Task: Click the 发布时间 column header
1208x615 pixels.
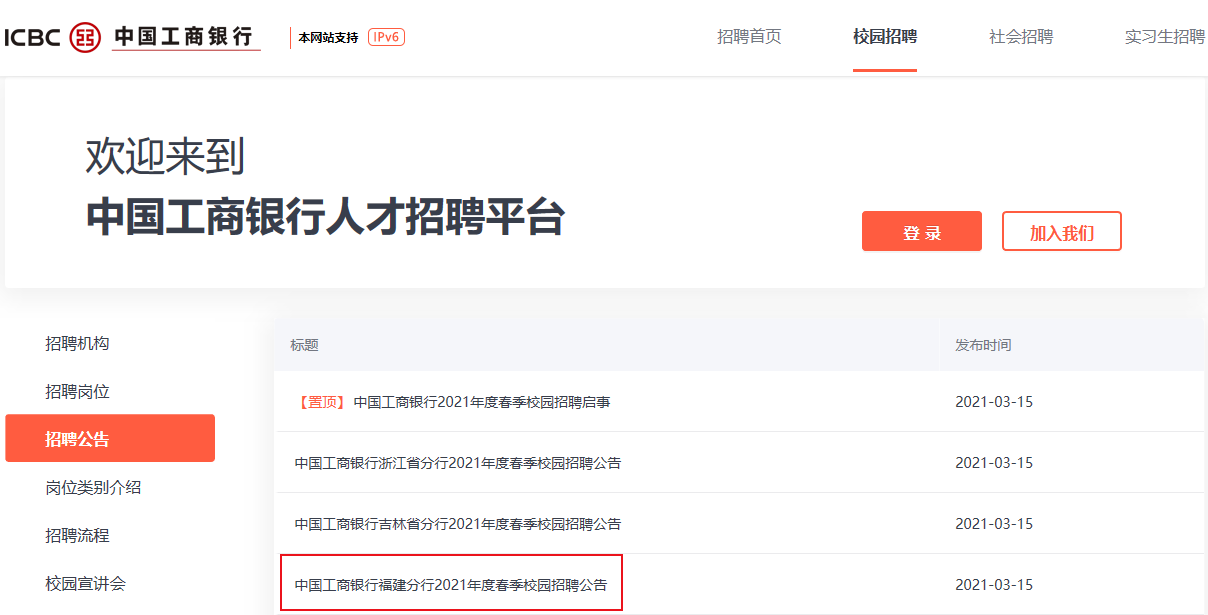Action: pos(983,345)
